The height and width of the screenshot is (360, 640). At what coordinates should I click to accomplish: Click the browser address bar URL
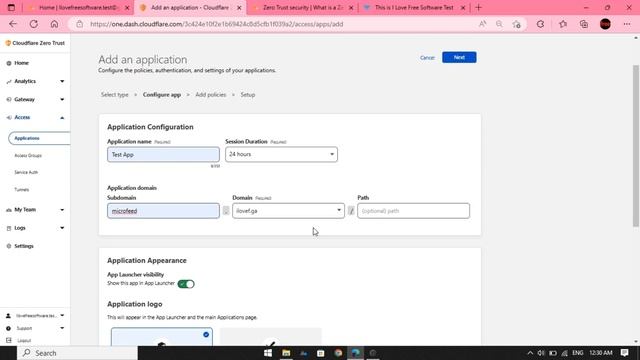[x=216, y=24]
